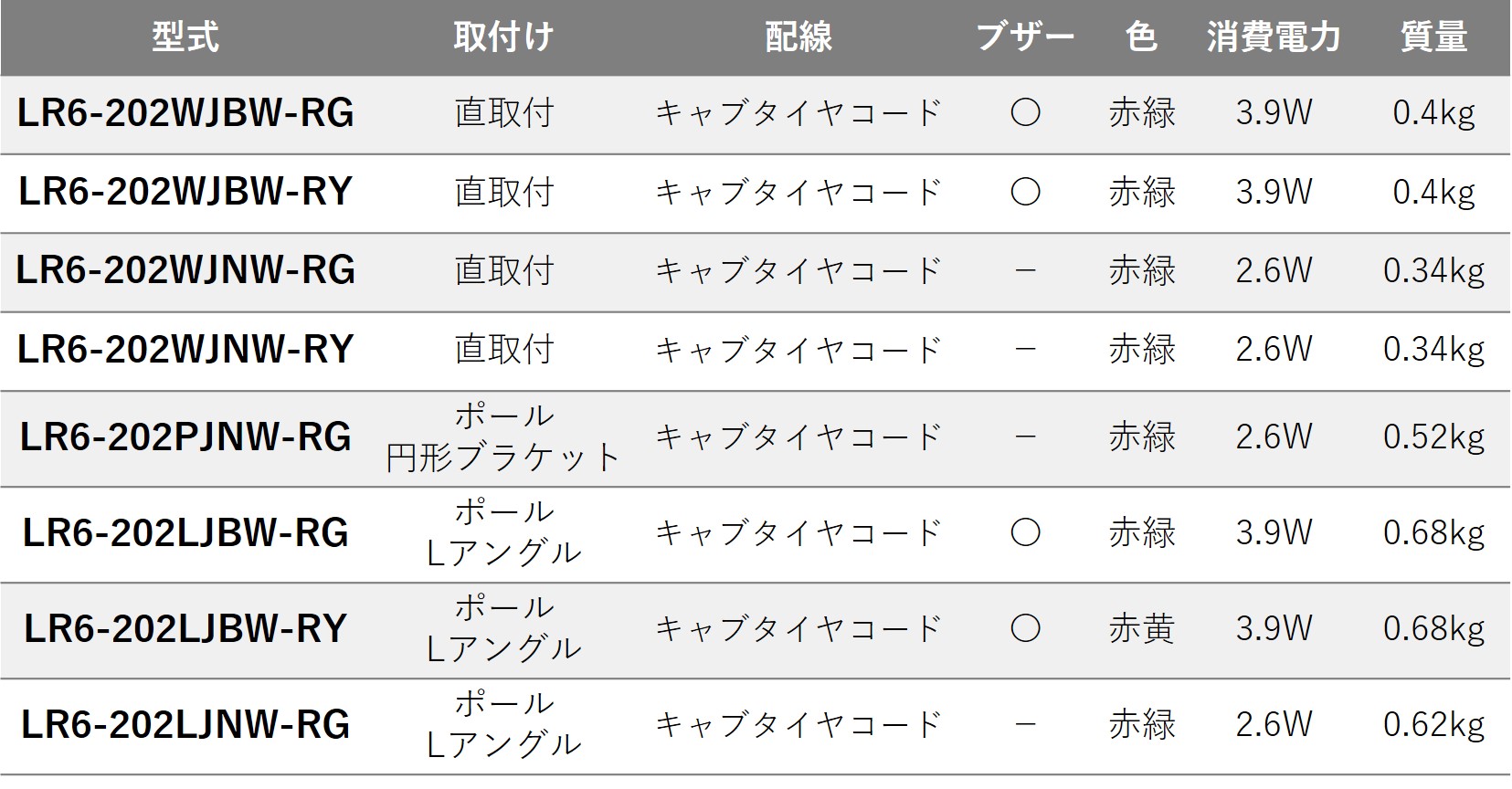Screen dimensions: 1512x789
Task: Select the 配線 header cell
Action: tap(798, 37)
